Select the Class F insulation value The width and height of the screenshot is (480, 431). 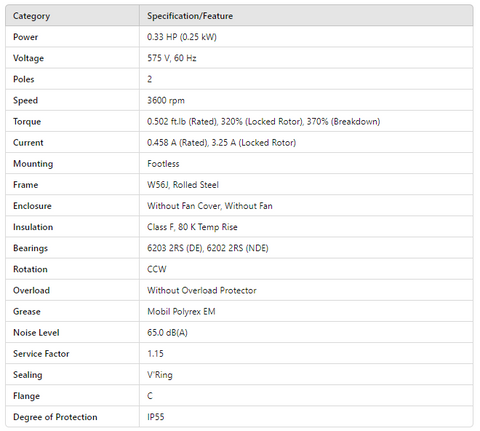(x=192, y=227)
